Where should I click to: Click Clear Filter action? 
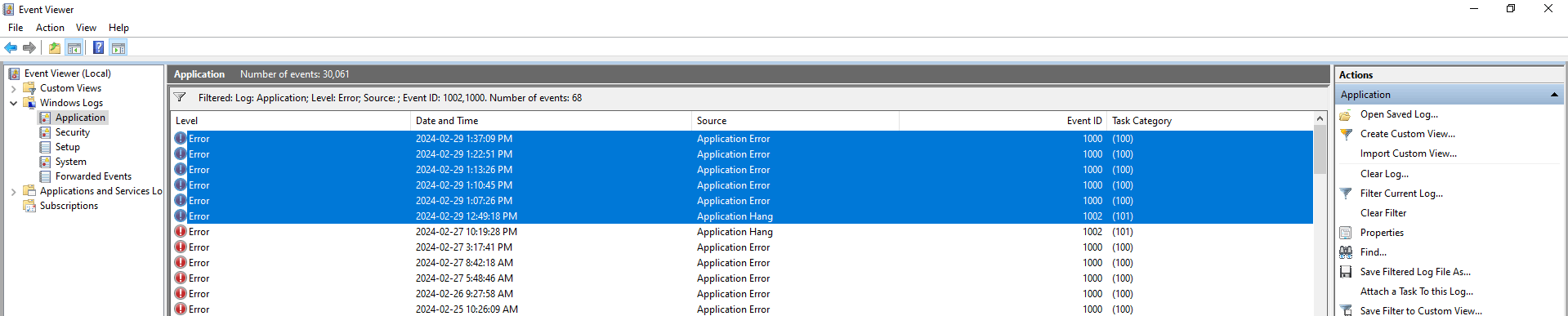(1383, 213)
